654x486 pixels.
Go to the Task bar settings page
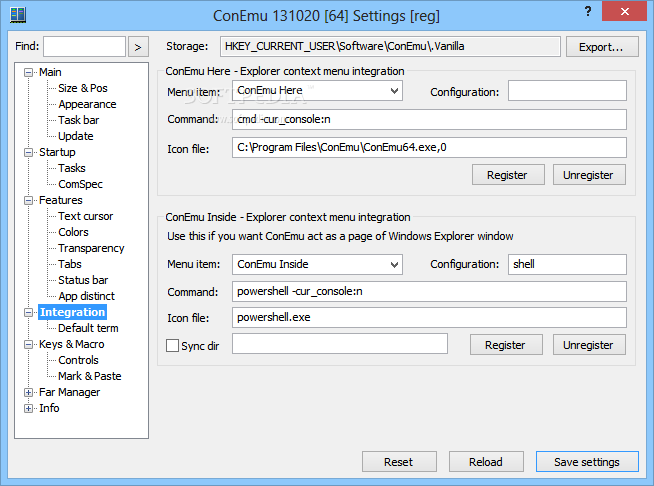[x=78, y=120]
